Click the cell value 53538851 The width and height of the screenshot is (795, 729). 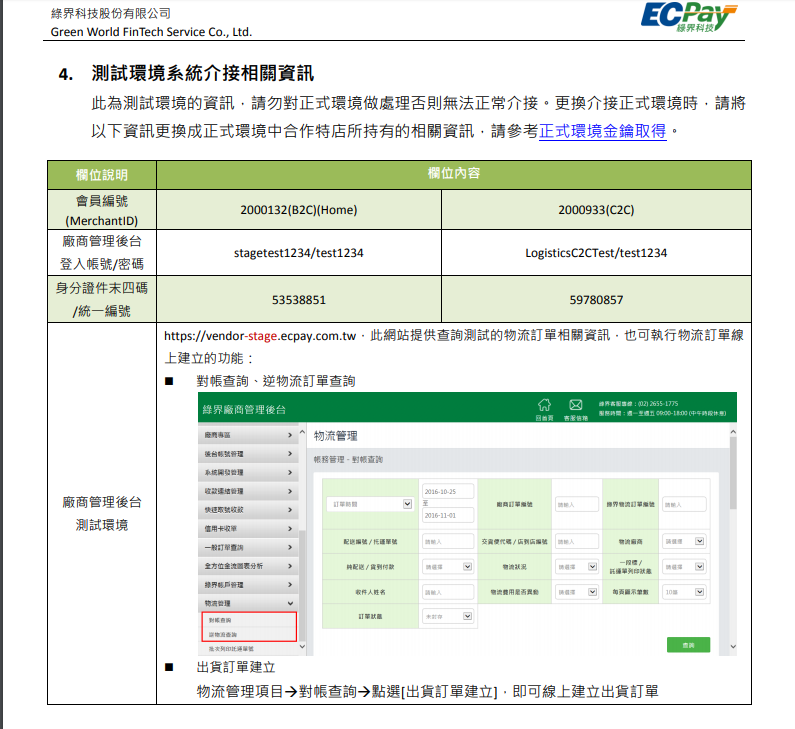point(299,300)
